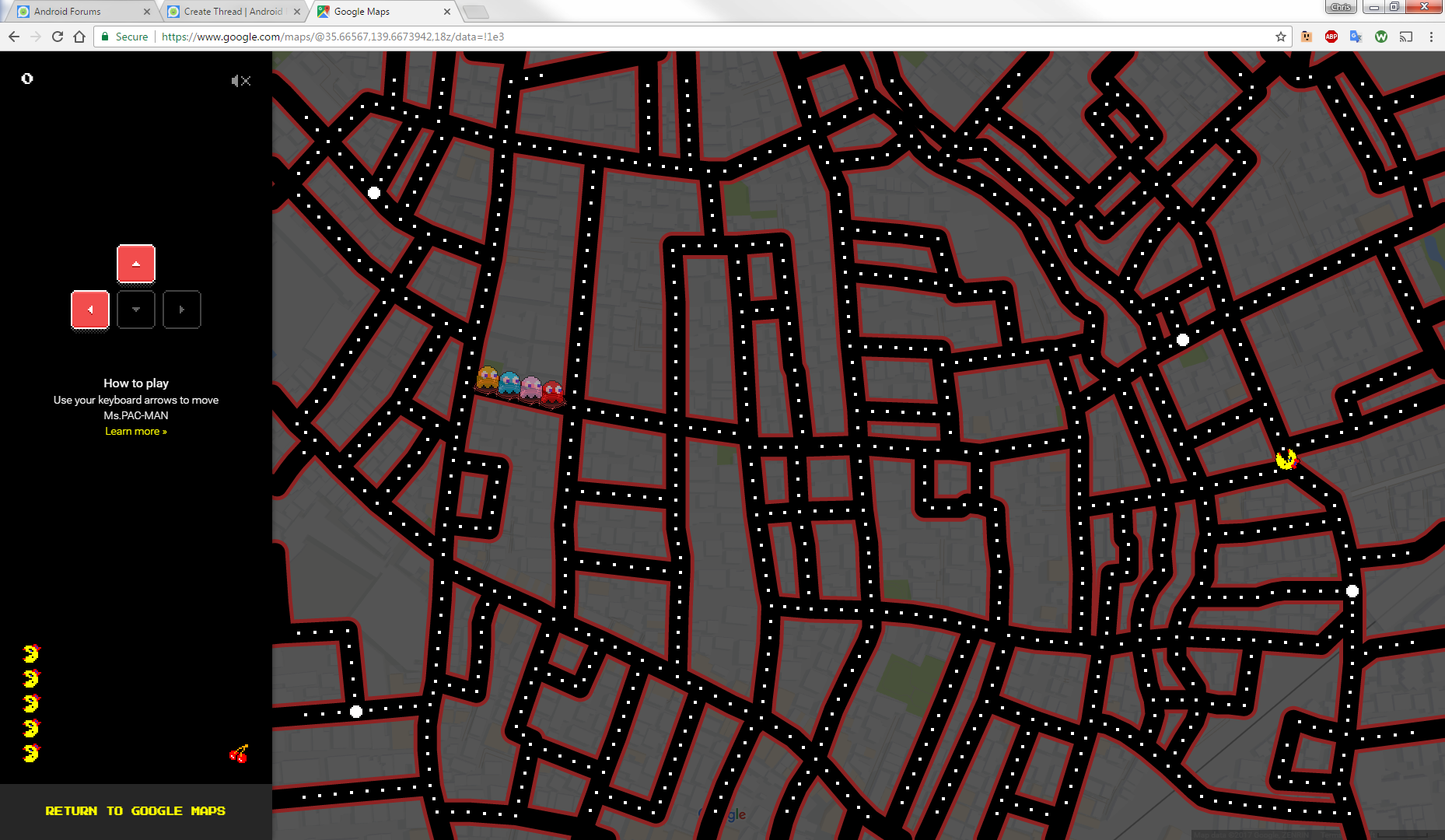The width and height of the screenshot is (1445, 840).
Task: Click the top Ms. Pac-Man life icon
Action: (x=31, y=653)
